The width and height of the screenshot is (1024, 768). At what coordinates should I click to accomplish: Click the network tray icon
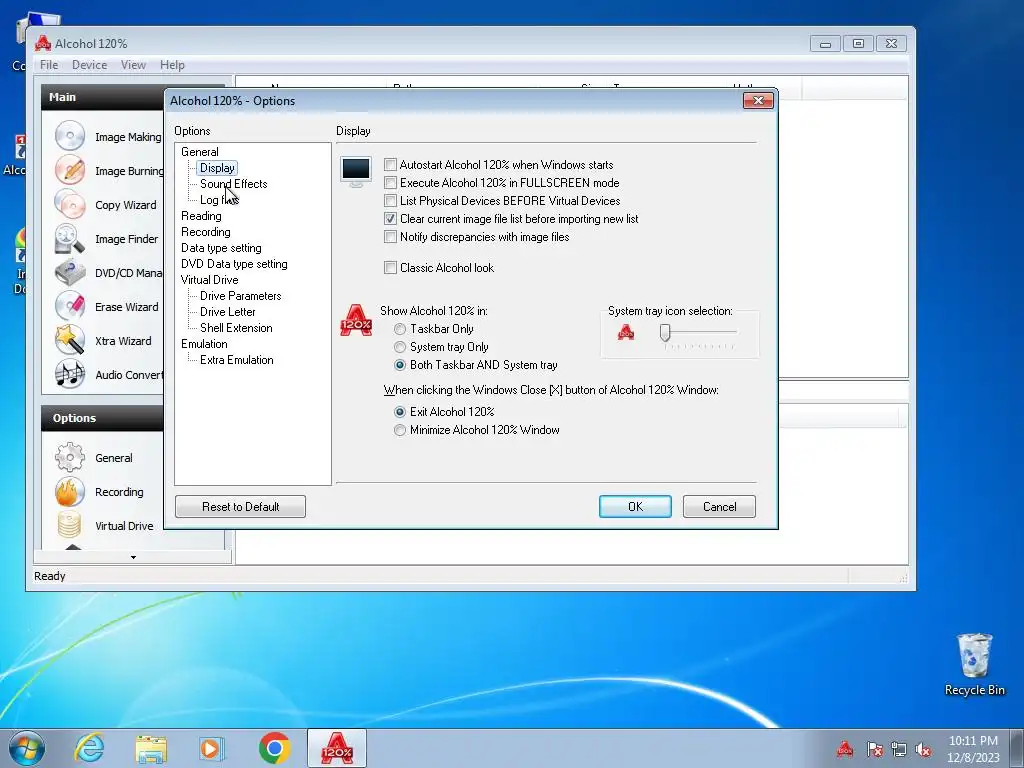tap(899, 749)
